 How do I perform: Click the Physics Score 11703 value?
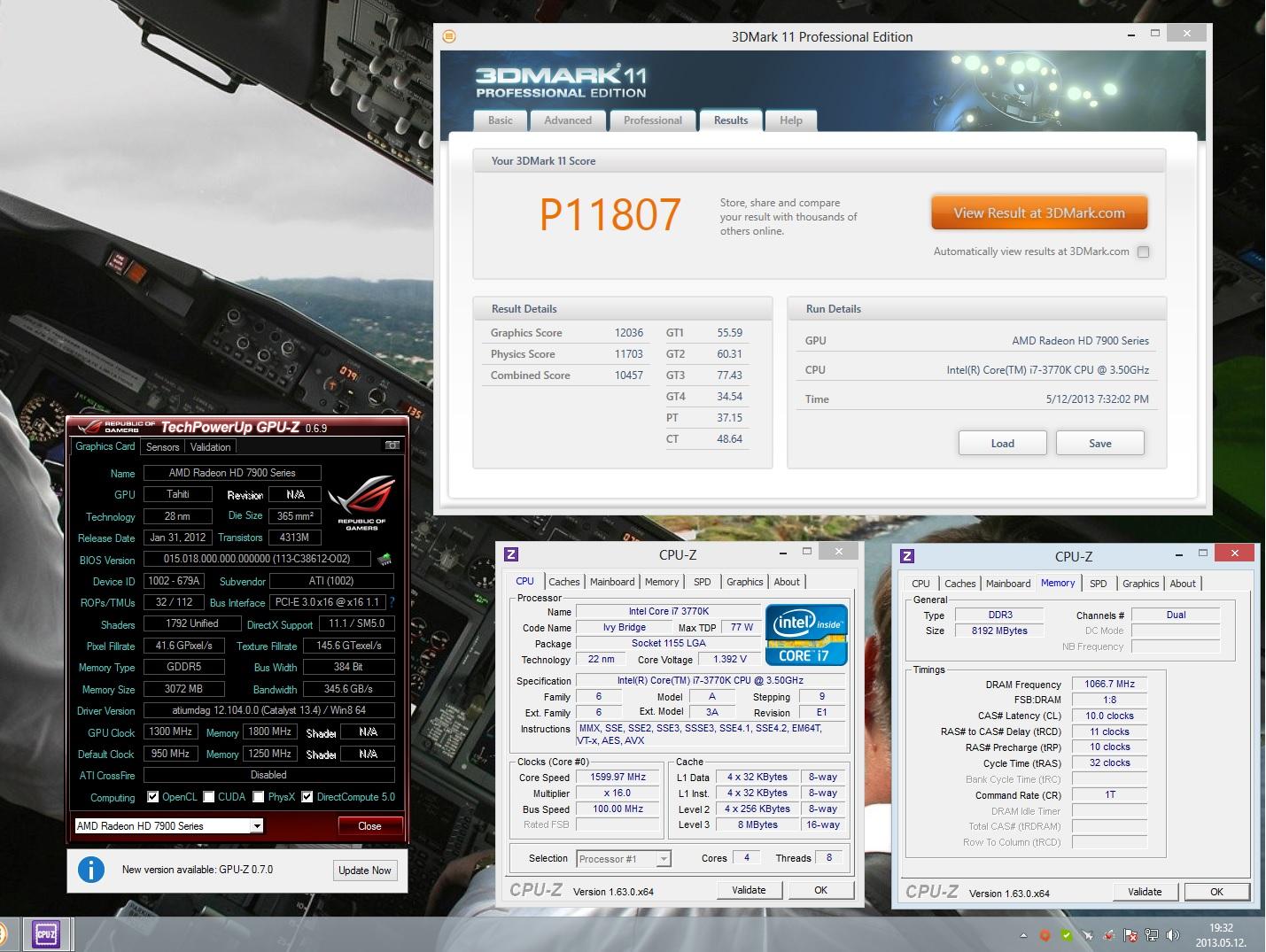click(x=629, y=354)
